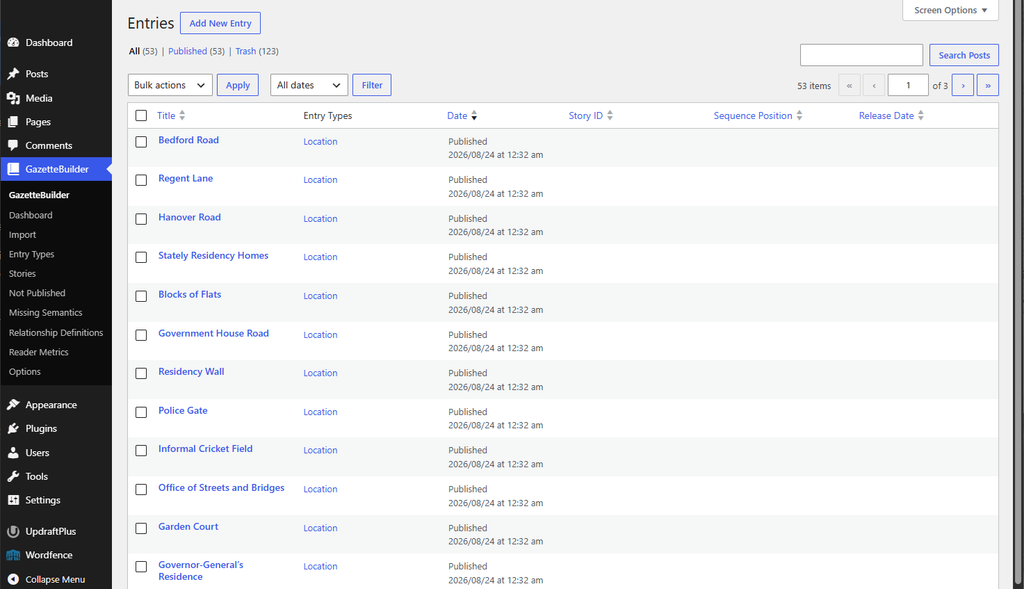The height and width of the screenshot is (589, 1024).
Task: Open the Media library icon
Action: click(x=13, y=98)
